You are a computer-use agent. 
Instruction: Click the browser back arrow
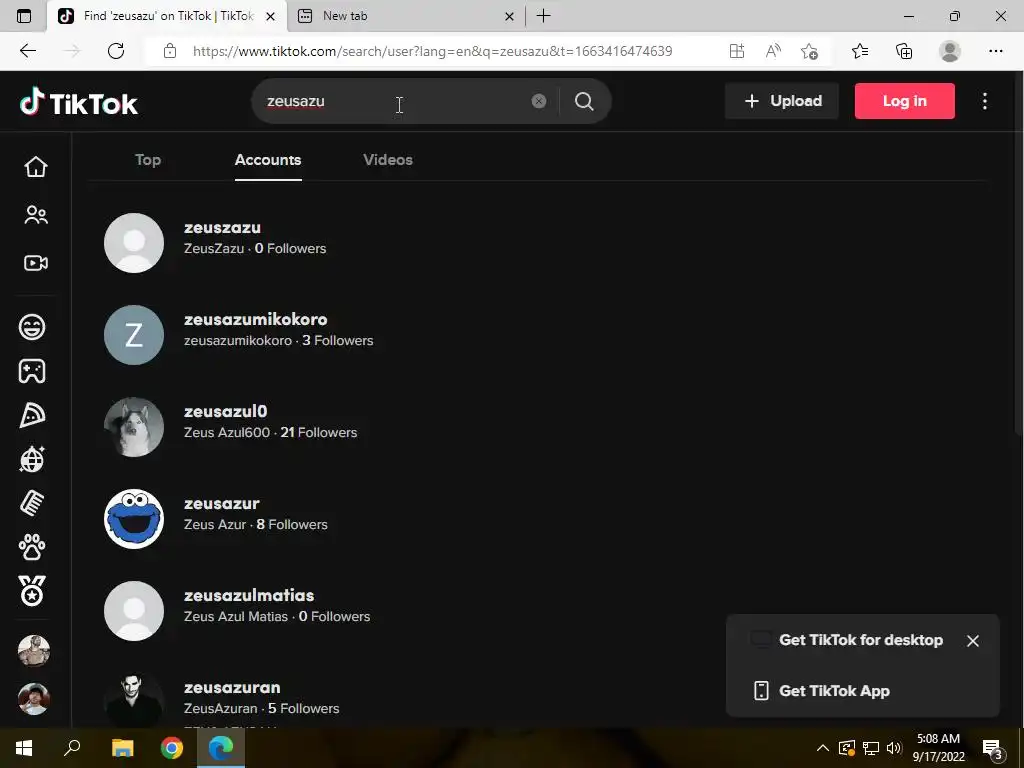[28, 51]
